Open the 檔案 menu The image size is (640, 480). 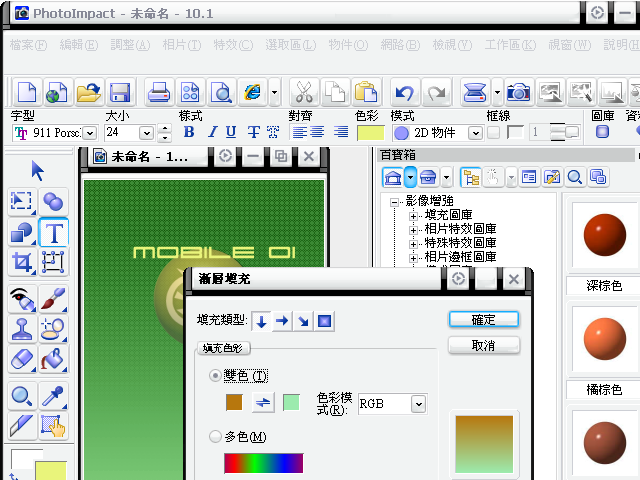point(29,44)
